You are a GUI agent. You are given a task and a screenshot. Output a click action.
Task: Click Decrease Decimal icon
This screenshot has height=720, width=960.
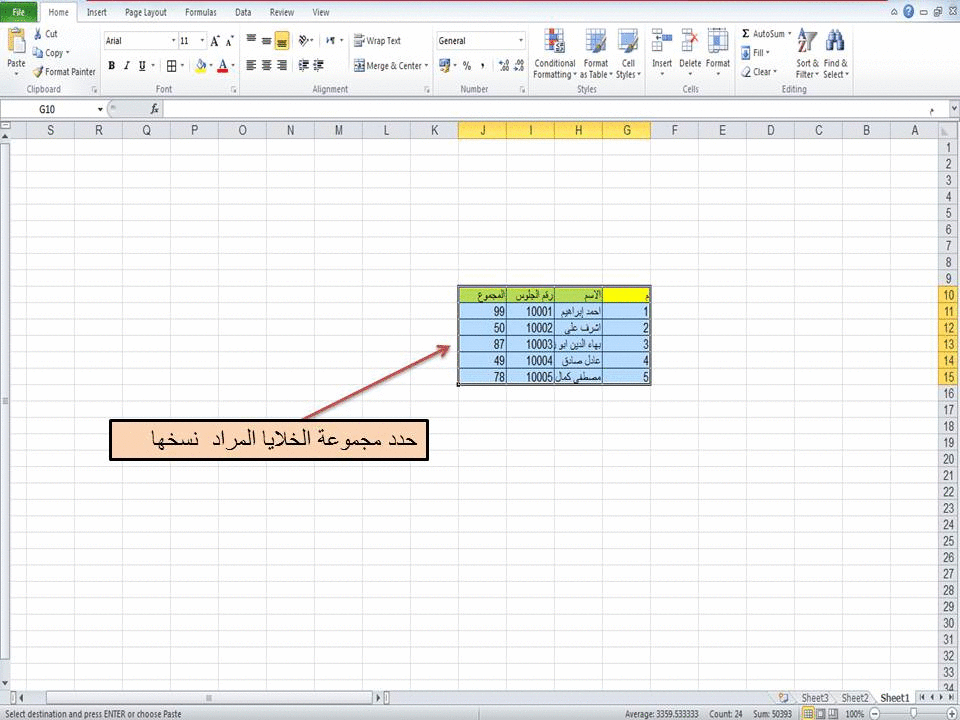tap(519, 66)
